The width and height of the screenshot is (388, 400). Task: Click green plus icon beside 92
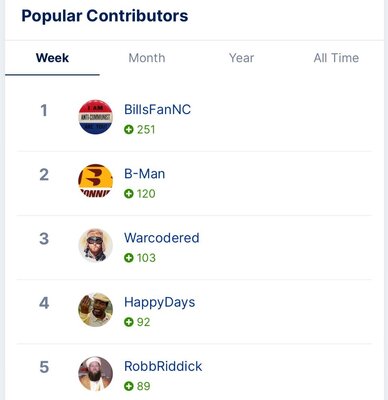129,322
